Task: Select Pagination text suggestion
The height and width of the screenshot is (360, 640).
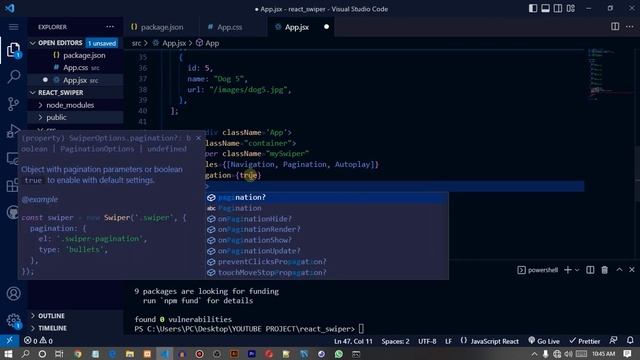Action: (x=327, y=208)
